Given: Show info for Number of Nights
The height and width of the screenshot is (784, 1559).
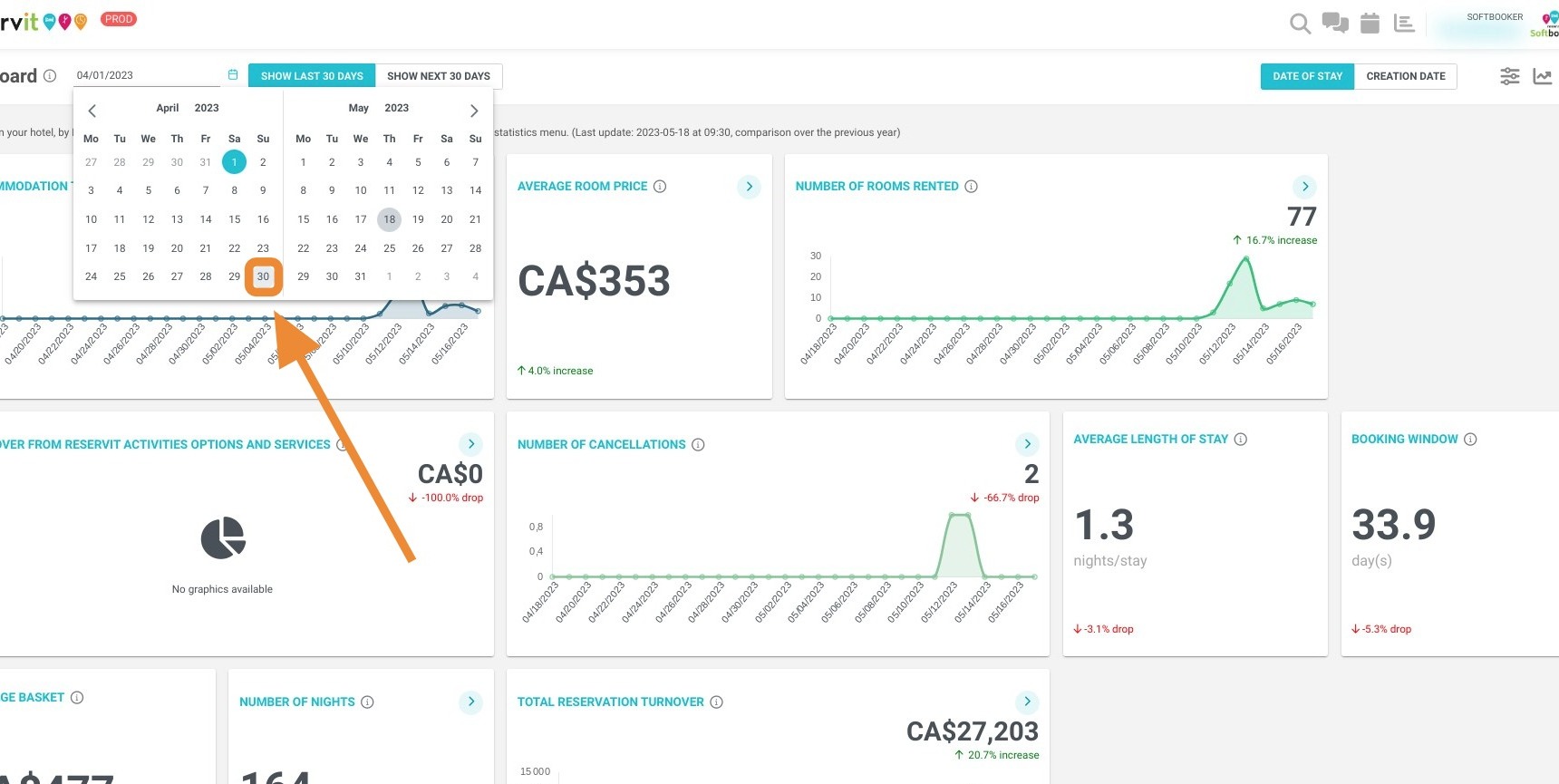Looking at the screenshot, I should 367,702.
